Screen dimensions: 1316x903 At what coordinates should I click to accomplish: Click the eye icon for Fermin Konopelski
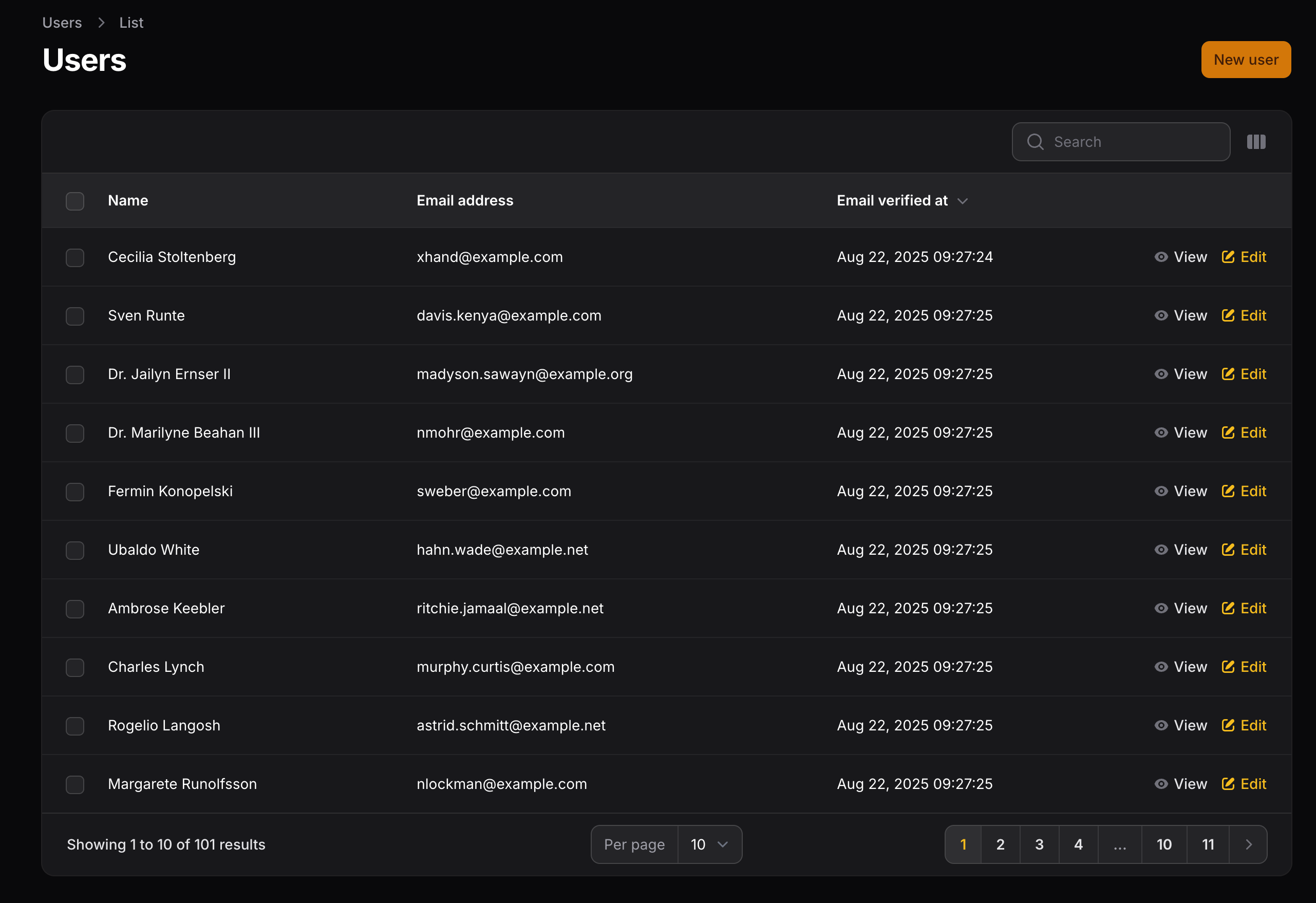(1161, 492)
